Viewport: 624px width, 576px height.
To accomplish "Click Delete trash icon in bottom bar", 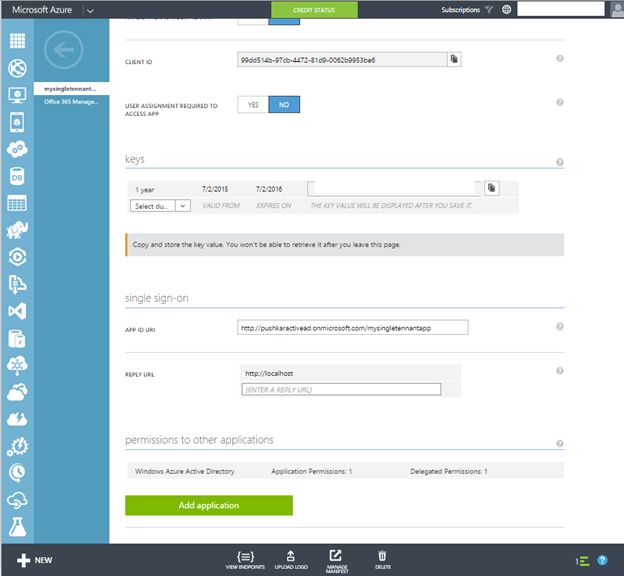I will click(382, 560).
